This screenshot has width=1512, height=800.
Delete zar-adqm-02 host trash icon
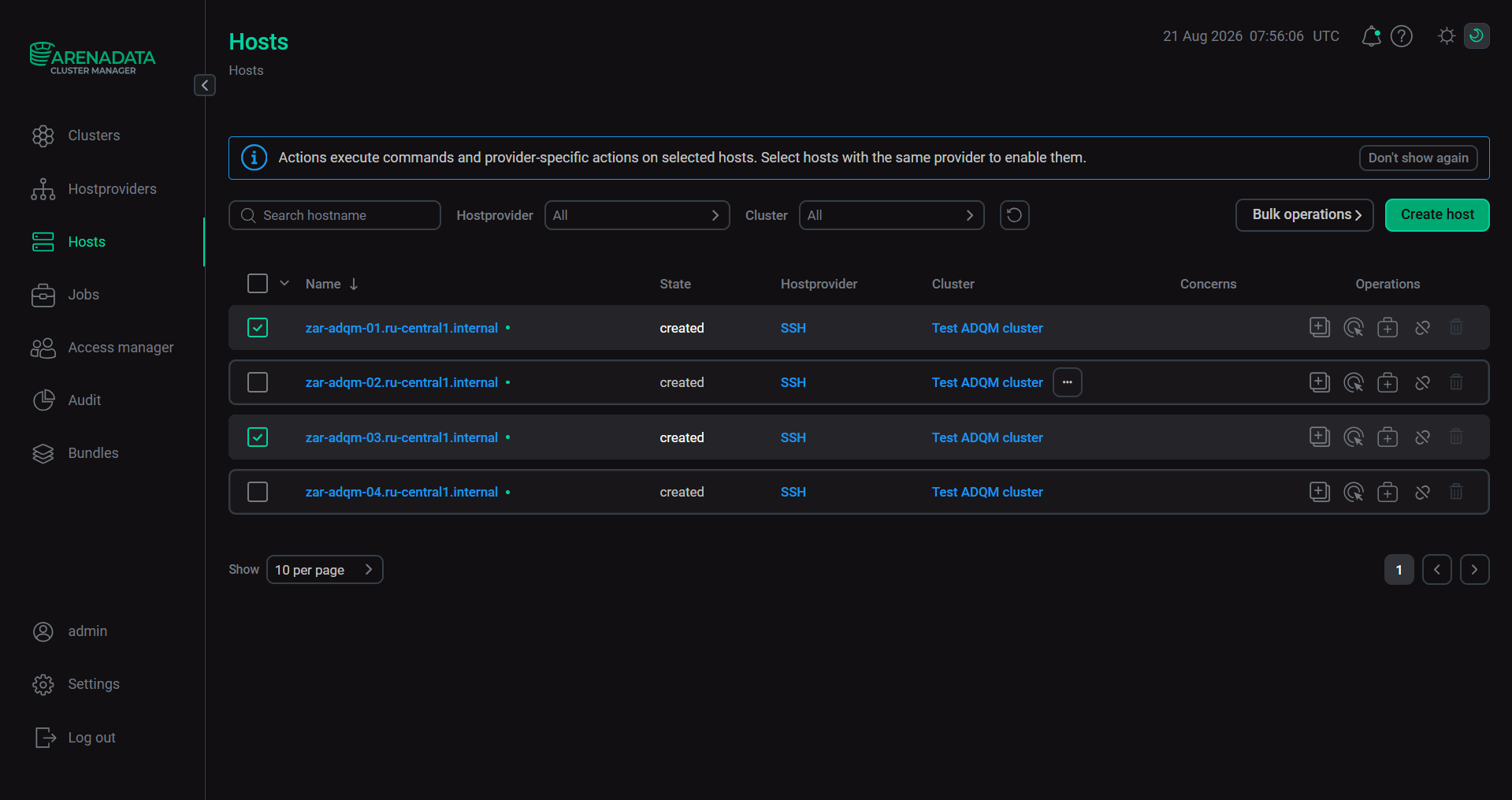coord(1456,382)
